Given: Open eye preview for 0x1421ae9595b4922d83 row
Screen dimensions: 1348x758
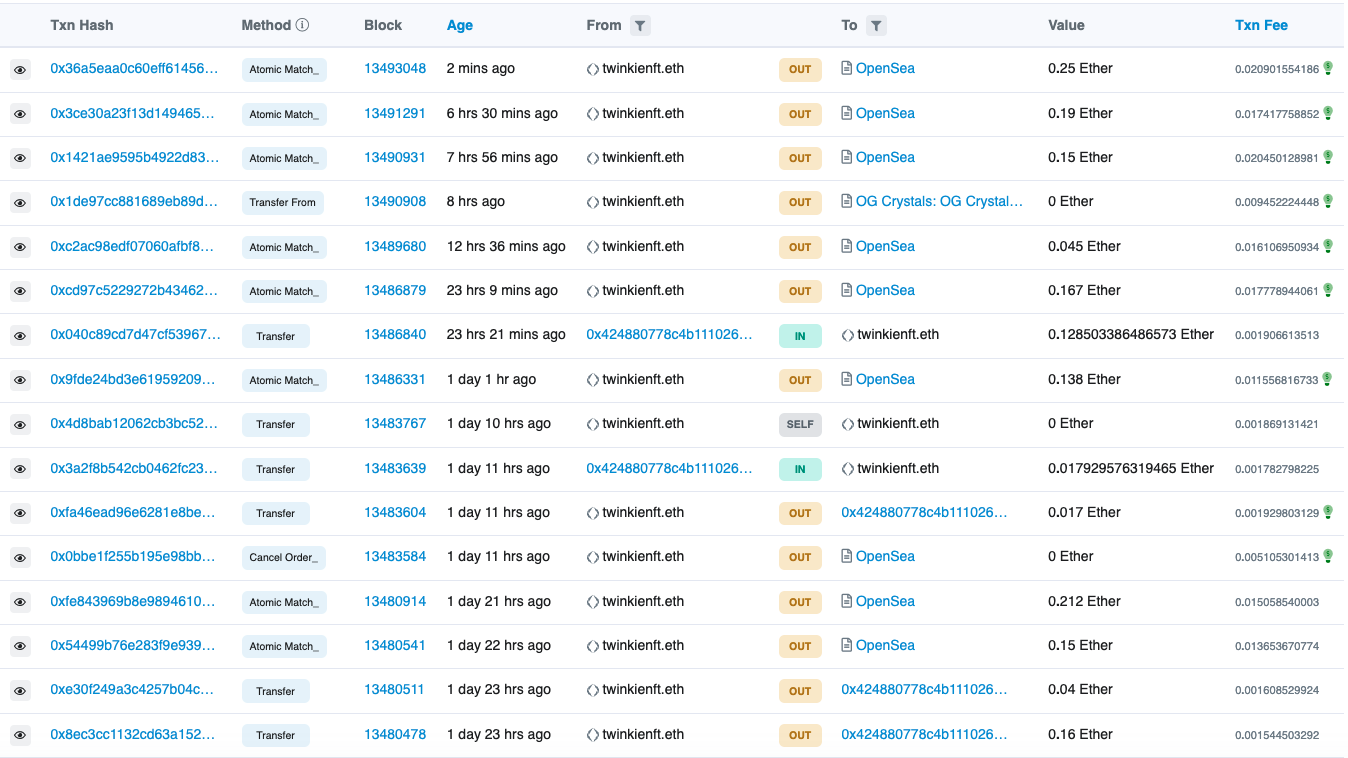Looking at the screenshot, I should pos(20,158).
